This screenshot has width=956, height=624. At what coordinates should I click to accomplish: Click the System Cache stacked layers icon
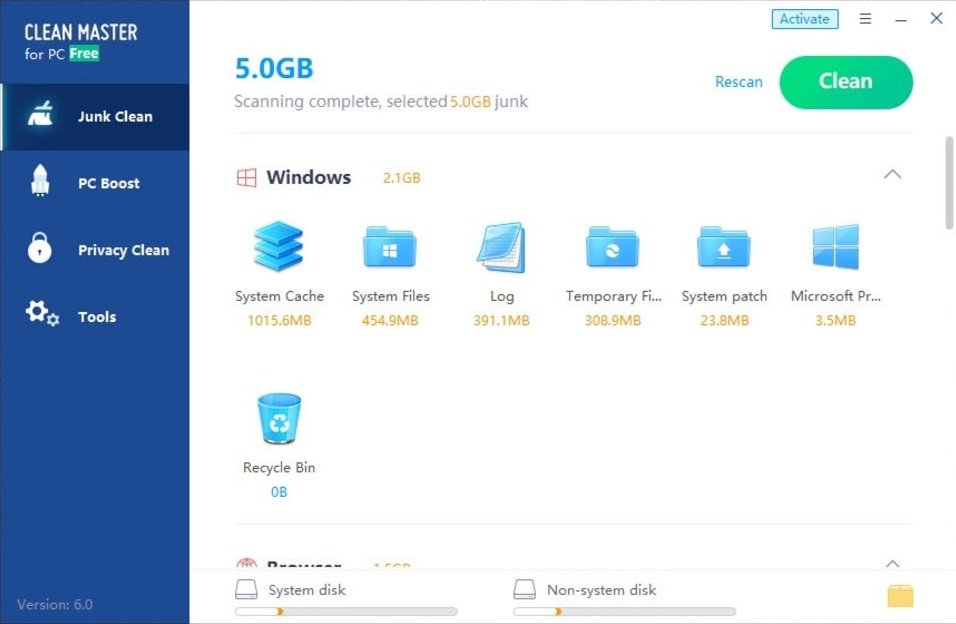pyautogui.click(x=279, y=248)
